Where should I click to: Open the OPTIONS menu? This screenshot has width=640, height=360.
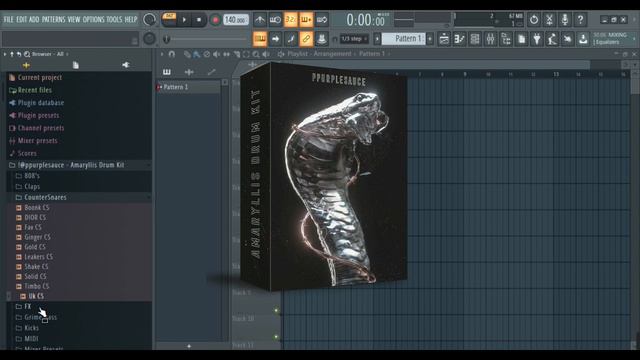click(93, 19)
